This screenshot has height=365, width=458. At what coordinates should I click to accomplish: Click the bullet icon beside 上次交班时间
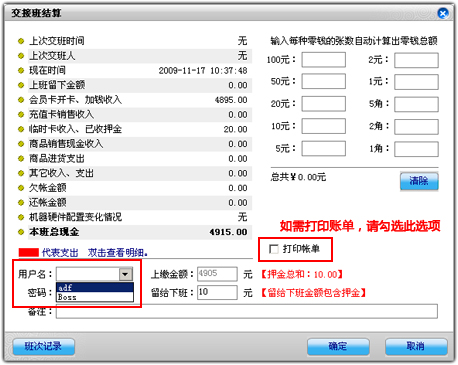(x=21, y=41)
